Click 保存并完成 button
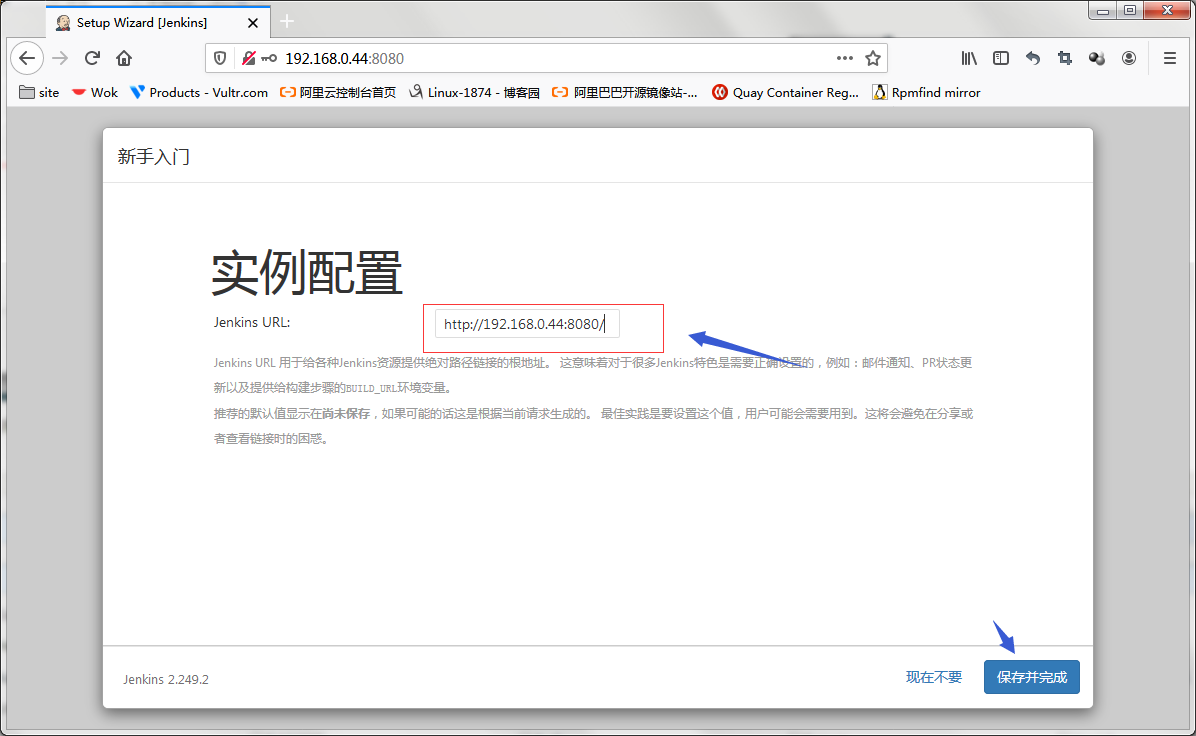This screenshot has height=736, width=1196. click(1031, 677)
